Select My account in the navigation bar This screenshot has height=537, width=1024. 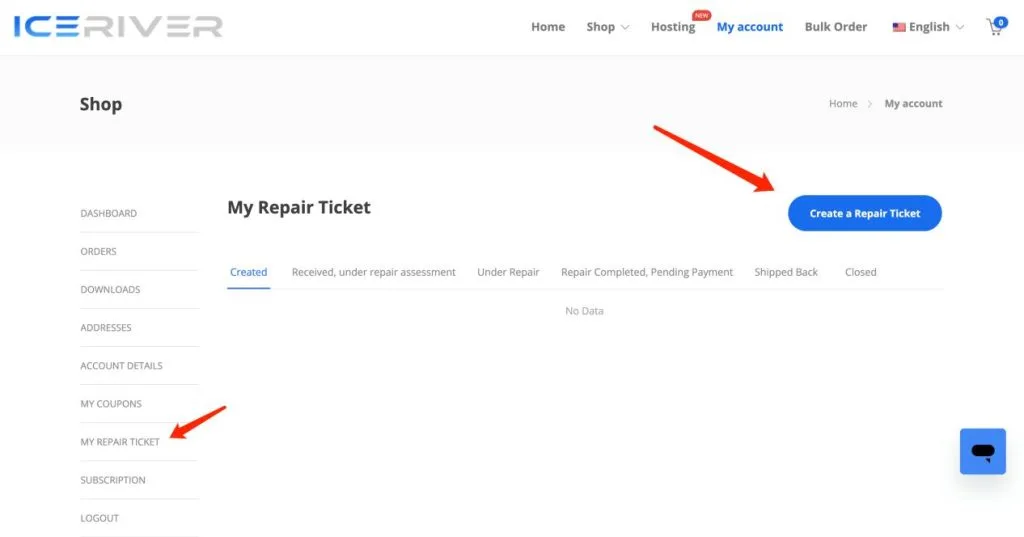tap(750, 27)
